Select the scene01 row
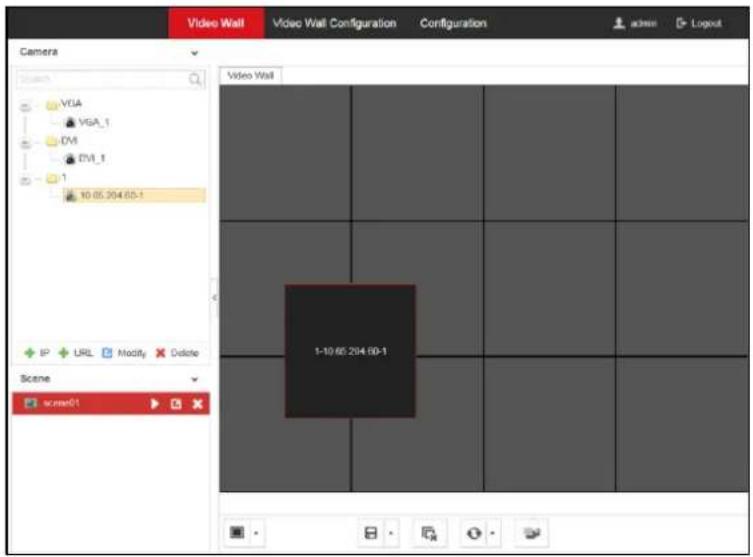This screenshot has width=753, height=557. click(111, 403)
